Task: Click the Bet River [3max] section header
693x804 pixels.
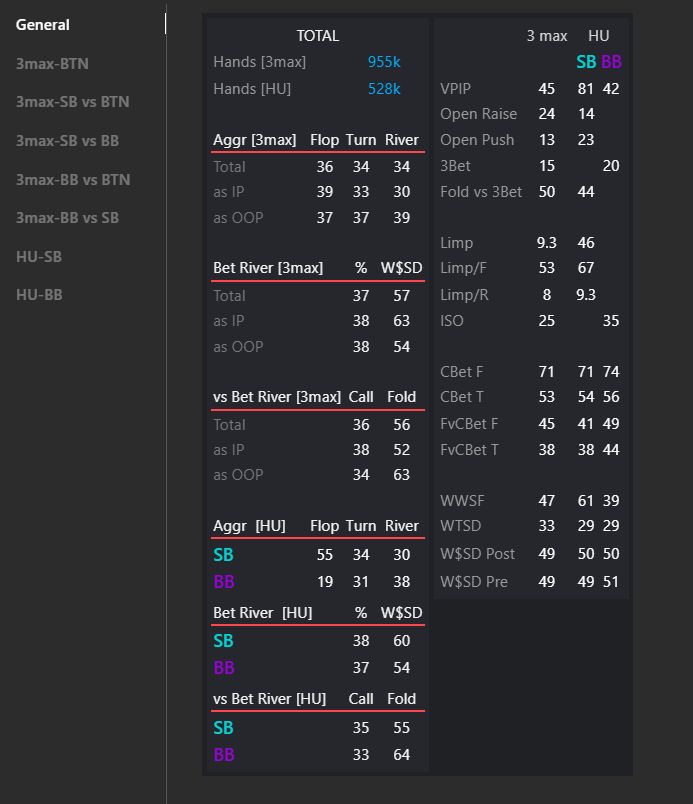Action: click(268, 268)
